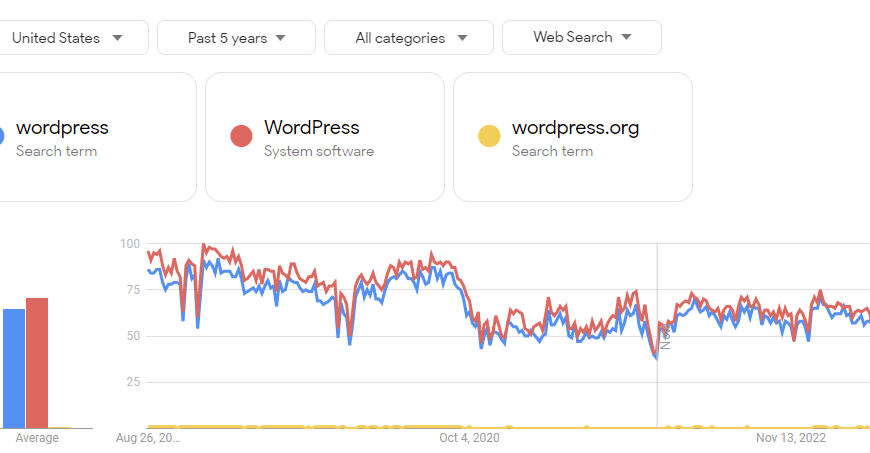Edit the WordPress System software term
Viewport: 870px width, 453px height.
coord(325,137)
